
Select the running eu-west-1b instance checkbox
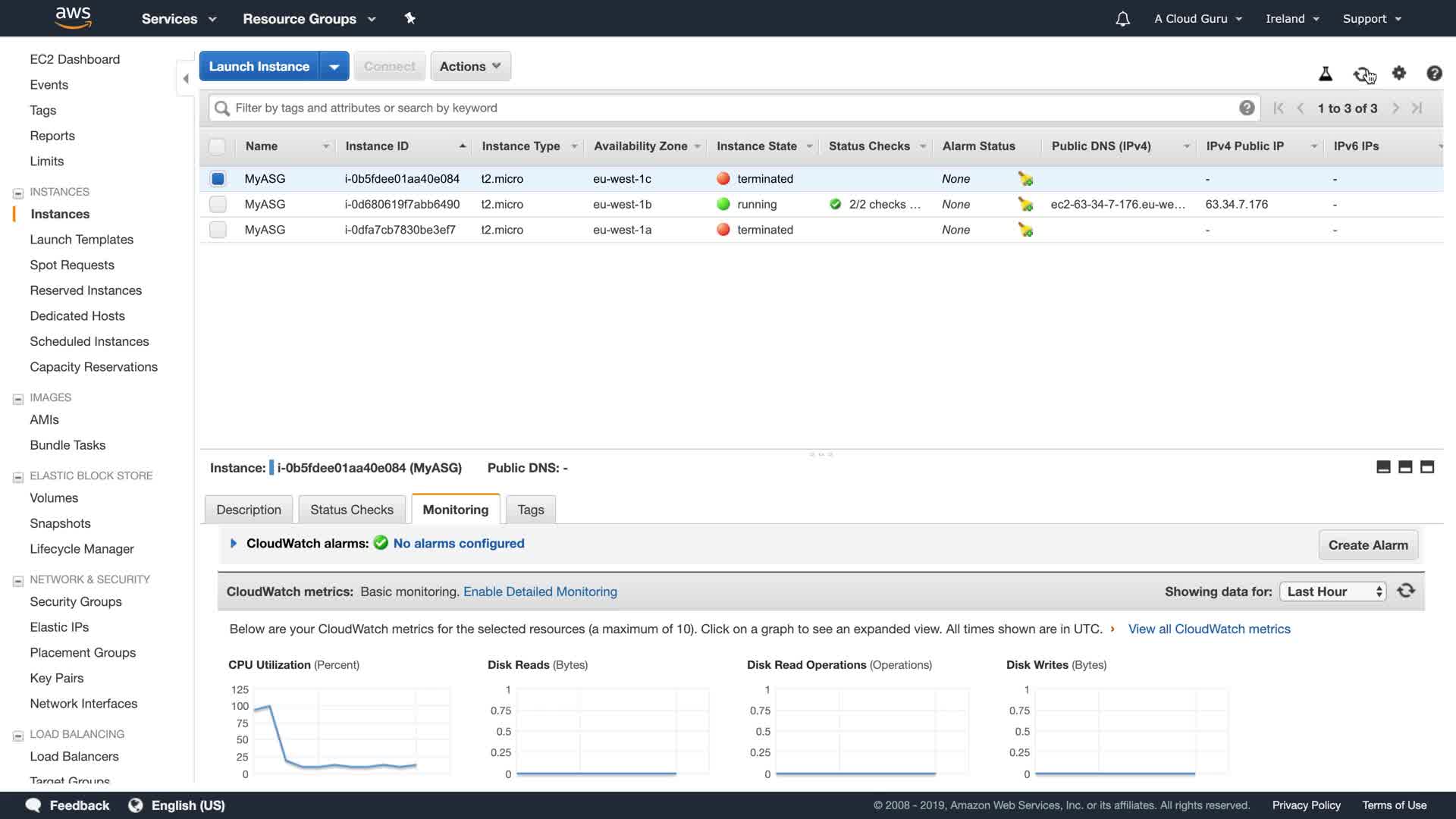click(x=218, y=204)
